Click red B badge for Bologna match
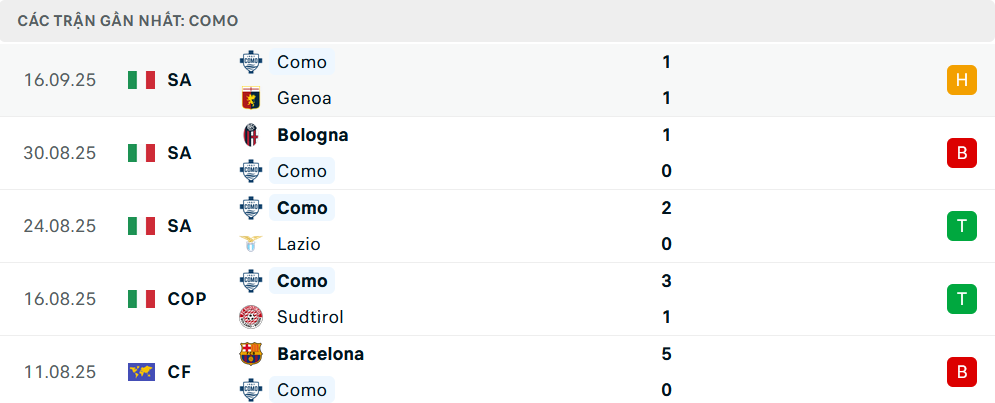Image resolution: width=995 pixels, height=403 pixels. click(961, 153)
